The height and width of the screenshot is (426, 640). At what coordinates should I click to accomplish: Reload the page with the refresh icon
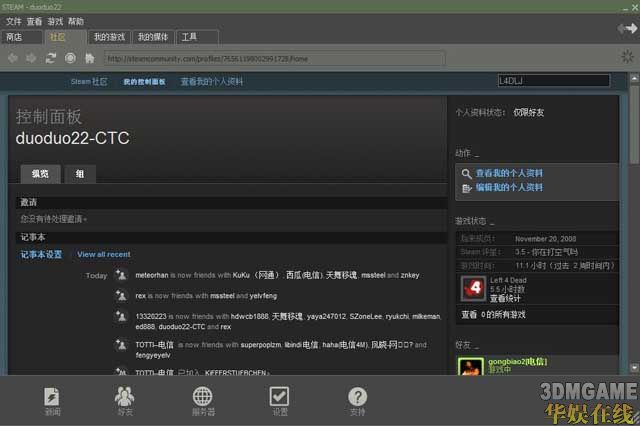(x=51, y=58)
